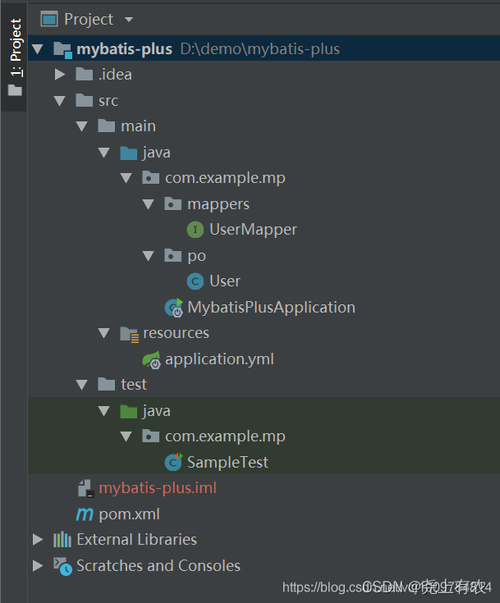Click the application.yml Spring config icon
Screen dimensions: 500x603
(152, 360)
